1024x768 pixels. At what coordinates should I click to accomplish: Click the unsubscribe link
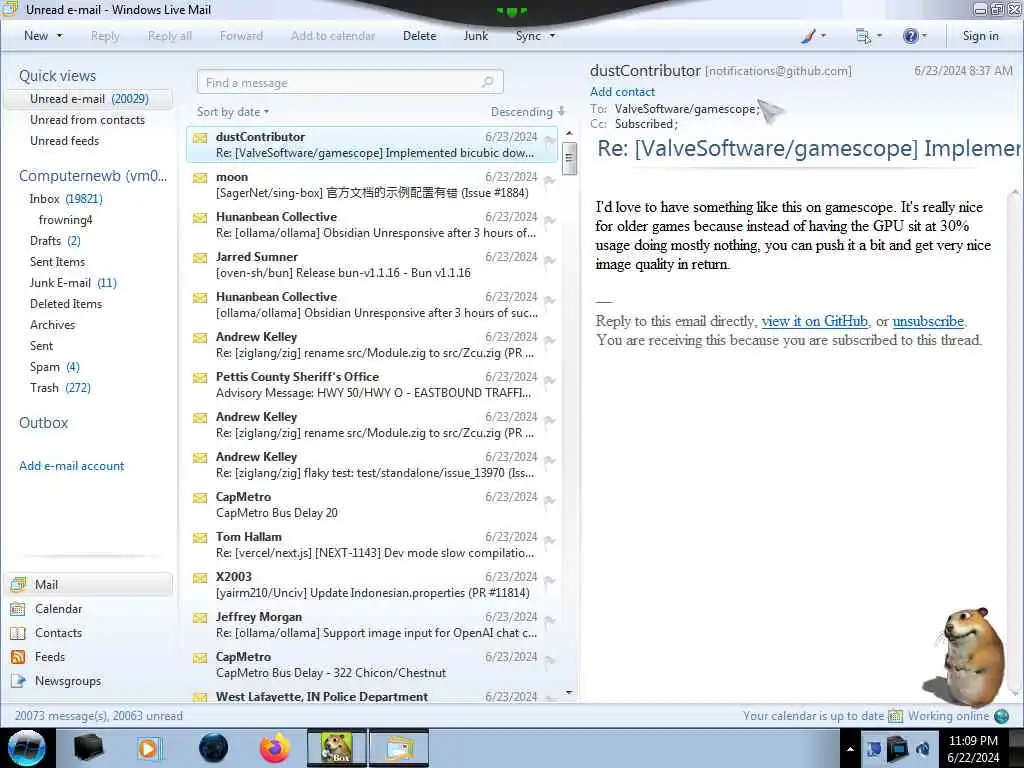[928, 321]
